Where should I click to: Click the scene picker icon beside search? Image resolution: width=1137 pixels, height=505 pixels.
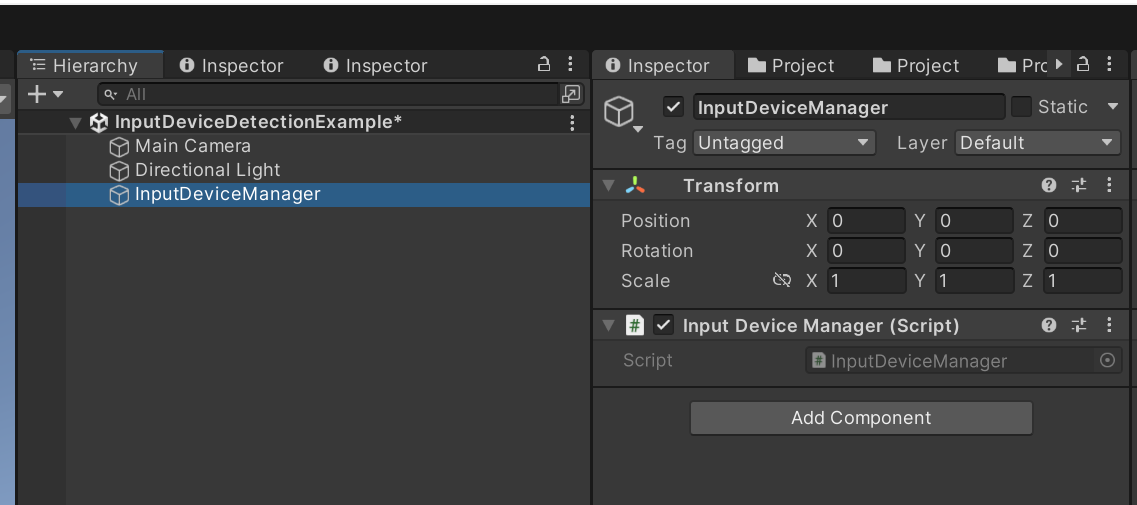click(571, 94)
